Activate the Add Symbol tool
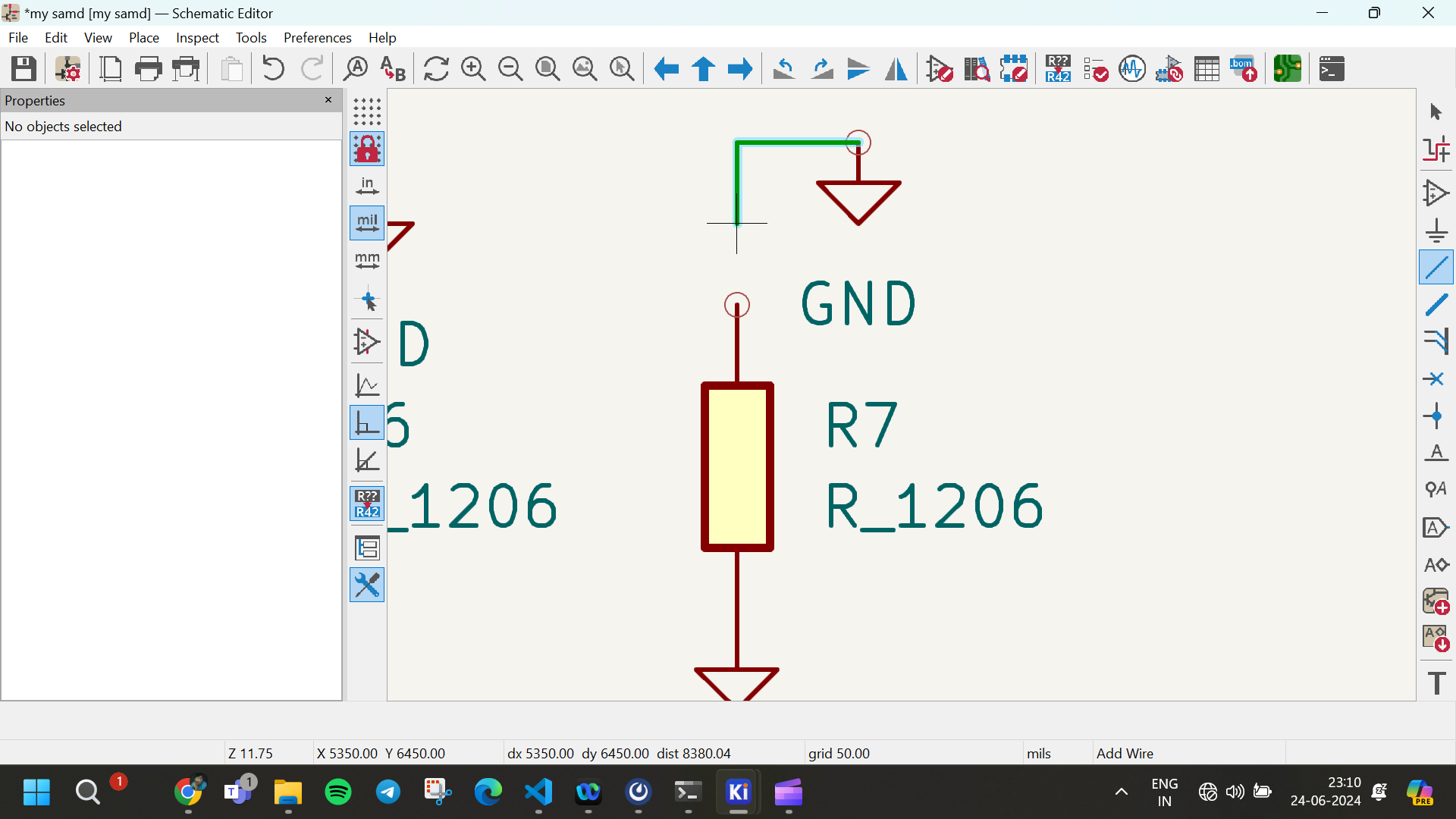Viewport: 1456px width, 819px height. 1436,193
